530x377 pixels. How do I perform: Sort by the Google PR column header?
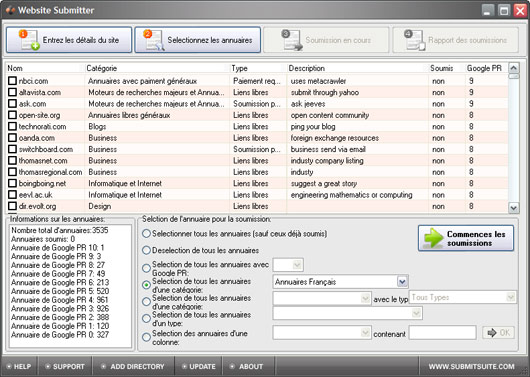[486, 68]
